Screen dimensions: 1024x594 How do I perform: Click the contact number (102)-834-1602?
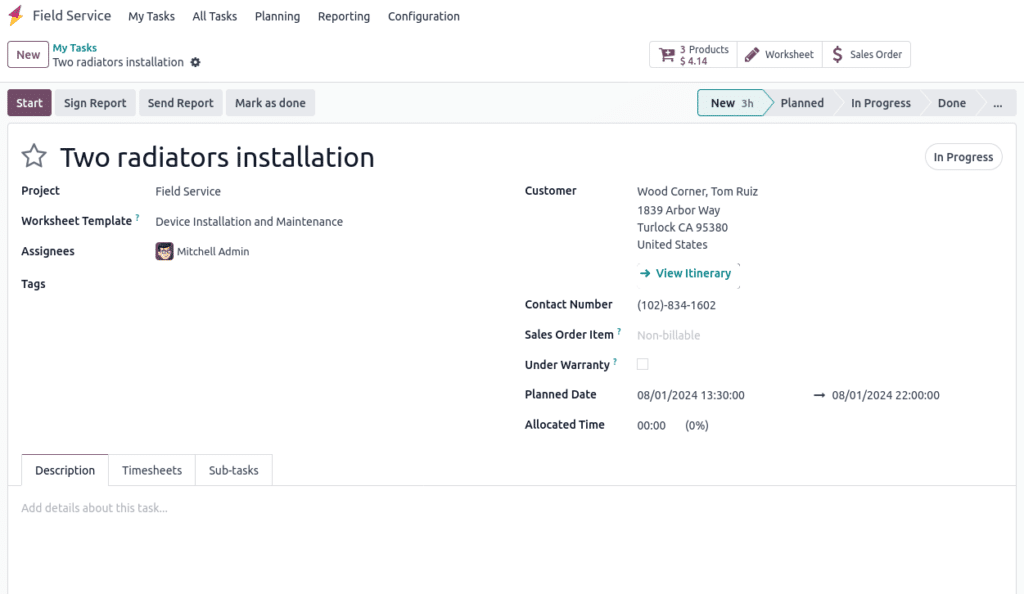click(x=677, y=305)
